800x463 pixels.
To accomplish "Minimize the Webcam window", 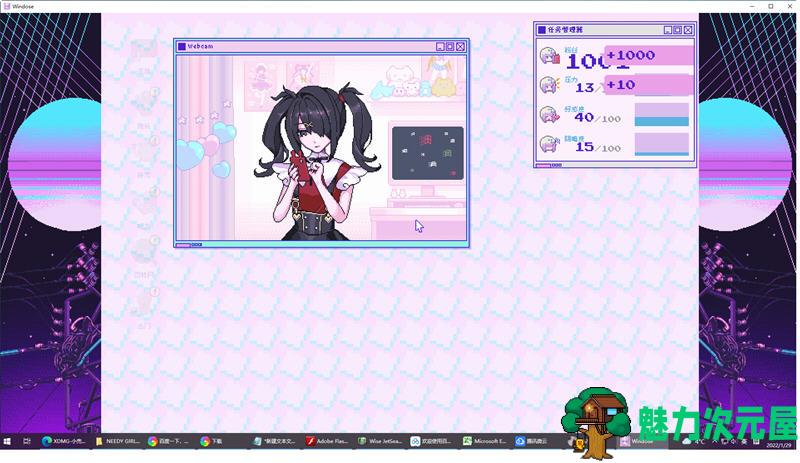I will click(x=440, y=46).
